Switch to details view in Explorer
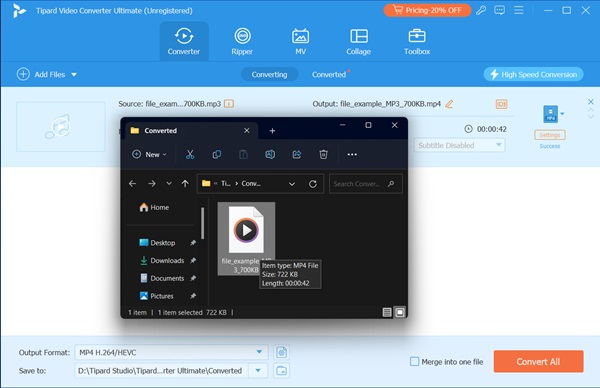The image size is (600, 388). click(387, 313)
